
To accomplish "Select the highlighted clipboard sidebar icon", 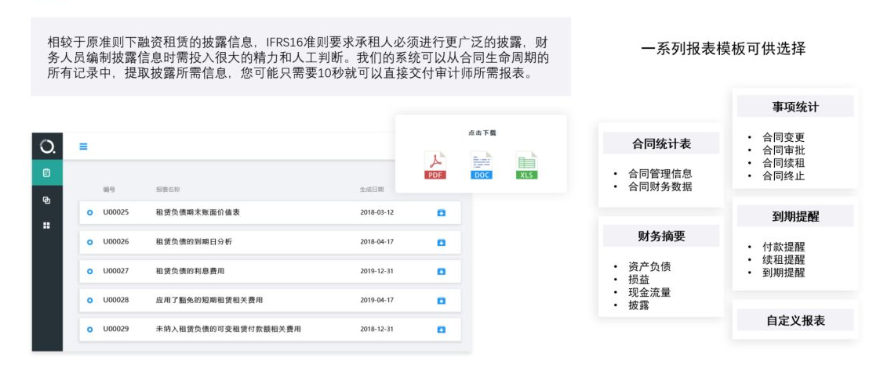I will tap(47, 173).
